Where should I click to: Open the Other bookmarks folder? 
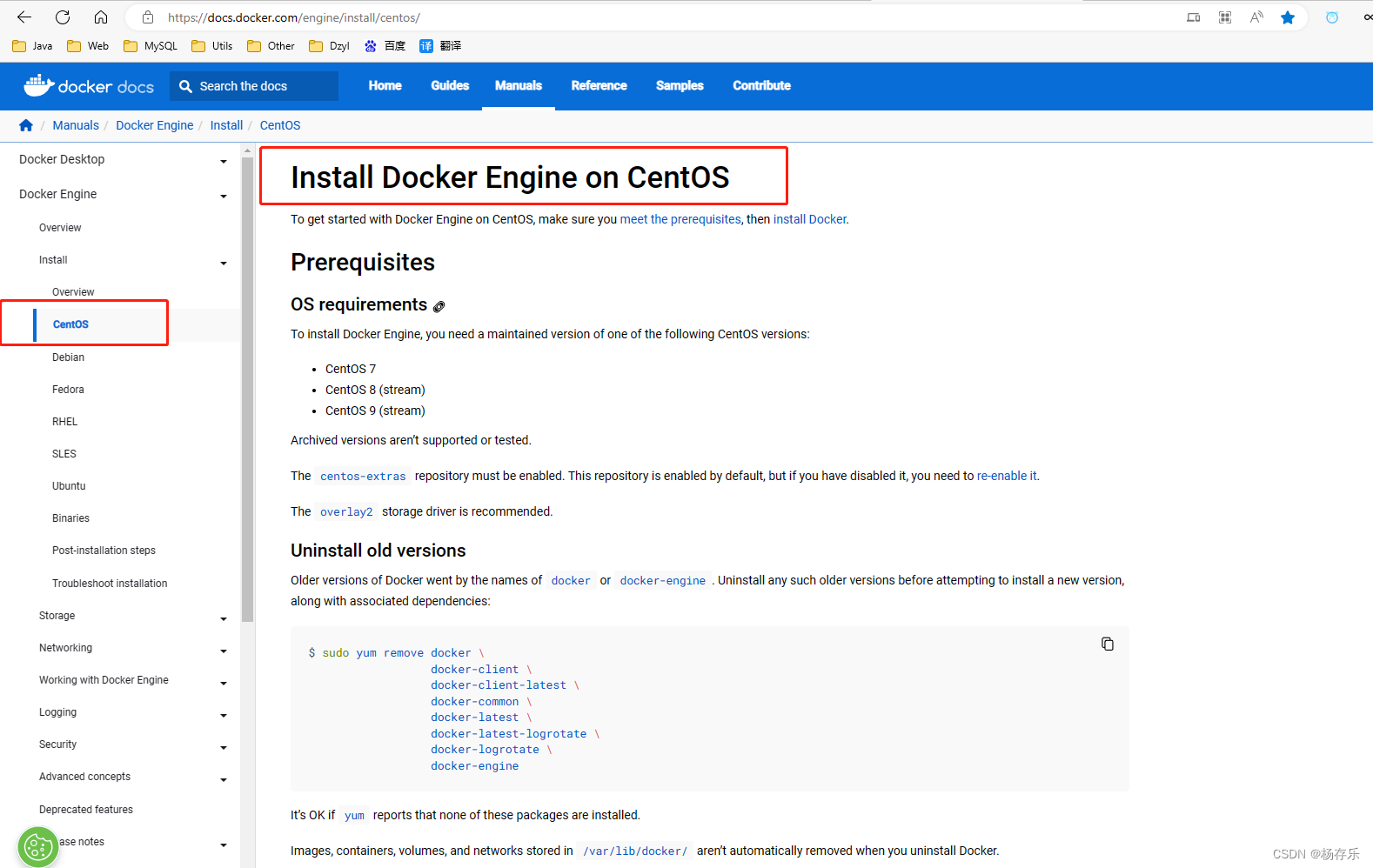[271, 46]
